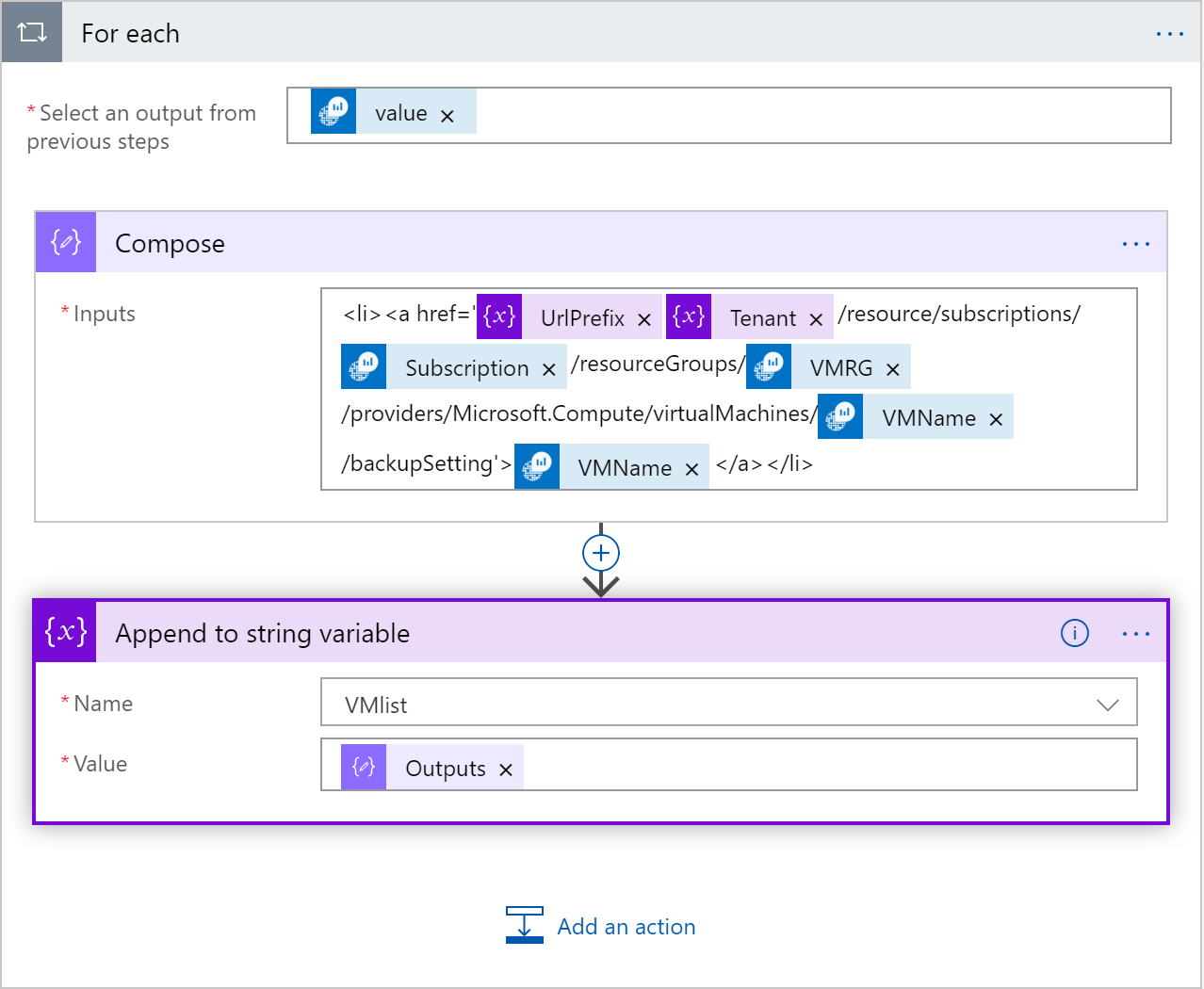
Task: Open the Append to string variable options menu
Action: tap(1135, 633)
